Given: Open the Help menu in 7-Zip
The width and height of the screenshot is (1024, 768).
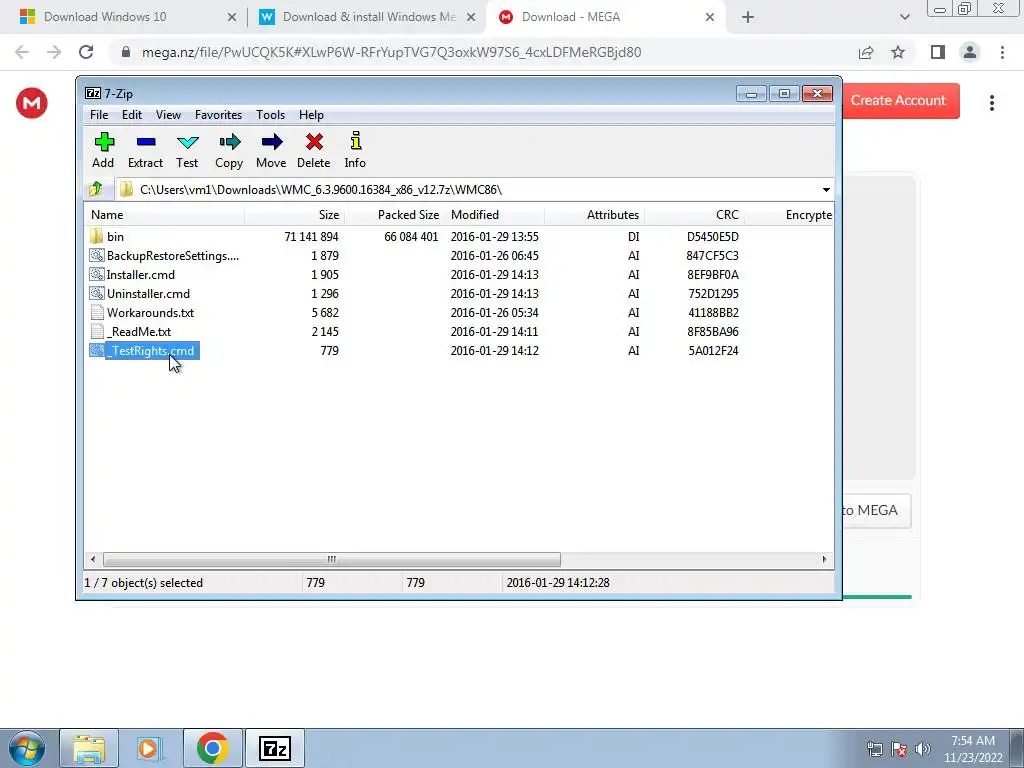Looking at the screenshot, I should point(311,115).
